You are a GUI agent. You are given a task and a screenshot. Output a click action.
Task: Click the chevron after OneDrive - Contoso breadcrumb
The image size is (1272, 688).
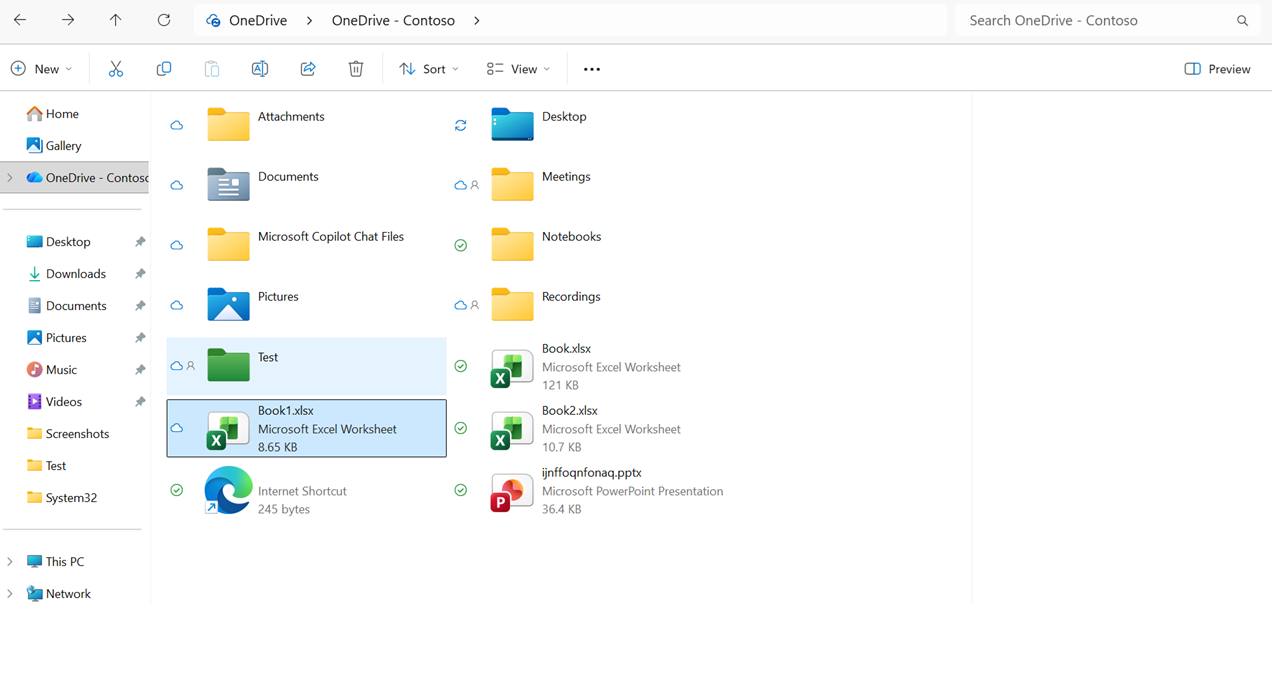pos(477,20)
